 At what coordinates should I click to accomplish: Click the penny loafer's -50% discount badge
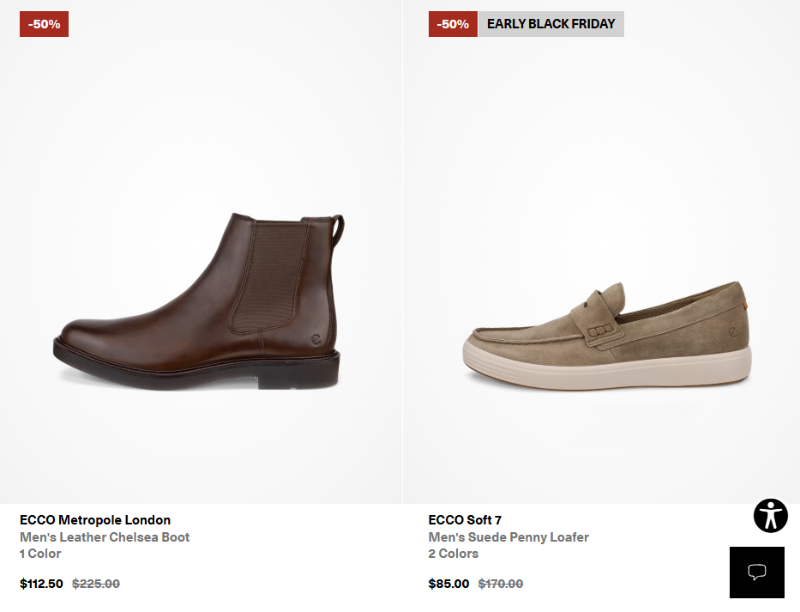pos(453,24)
